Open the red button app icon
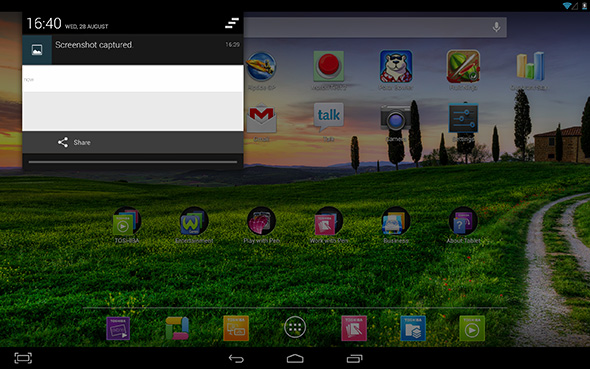Viewport: 590px width, 369px height. tap(328, 66)
